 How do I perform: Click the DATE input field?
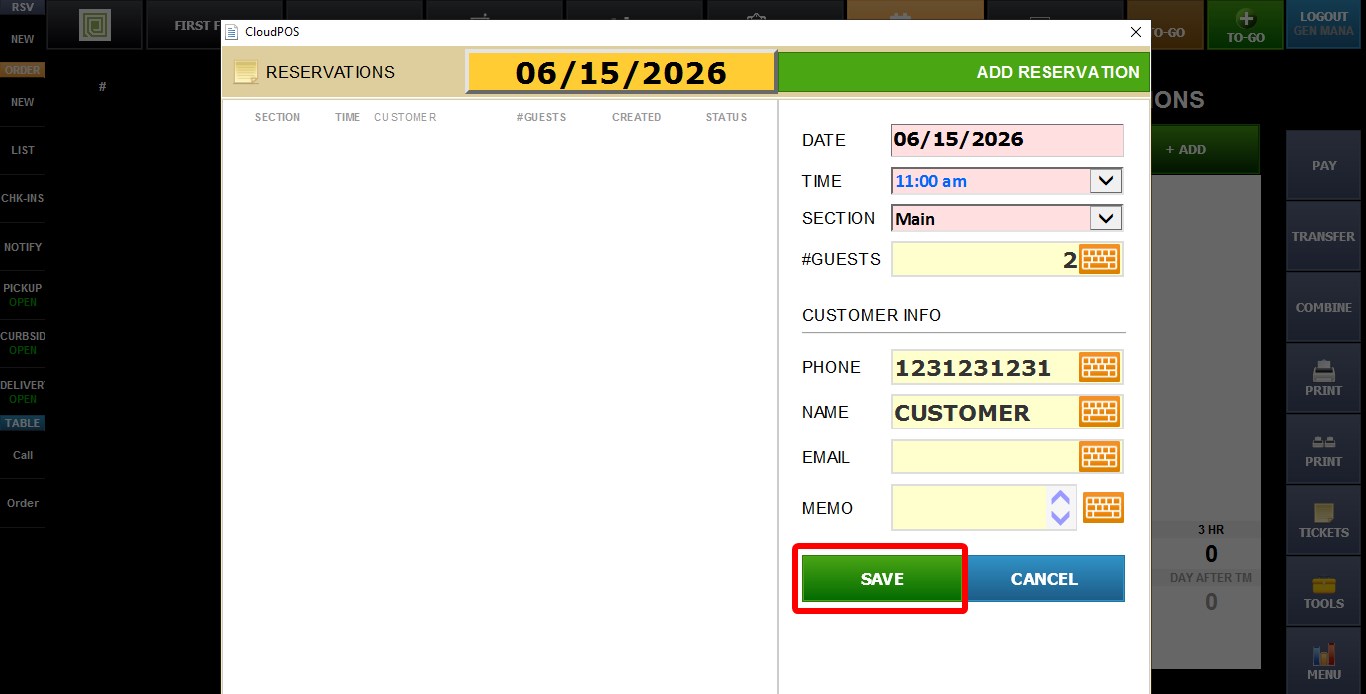click(x=1007, y=140)
